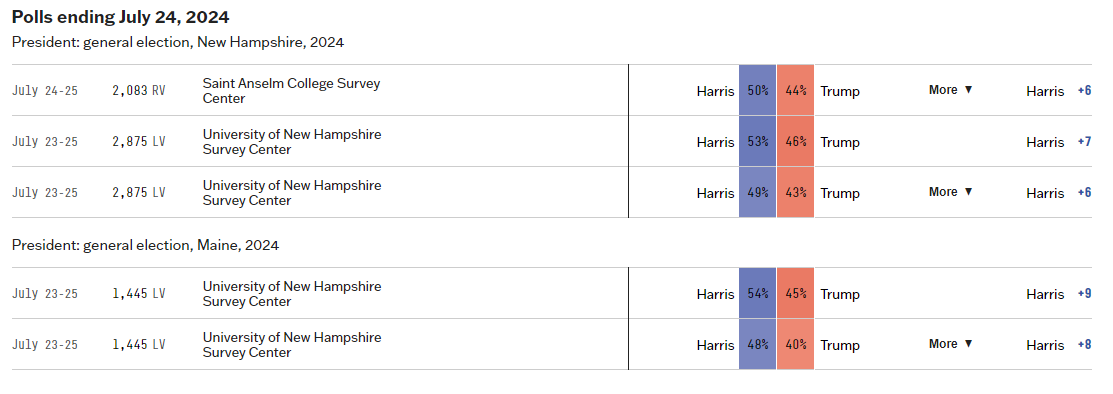Image resolution: width=1113 pixels, height=394 pixels.
Task: Select the blue Harris 50% bar
Action: tap(757, 90)
